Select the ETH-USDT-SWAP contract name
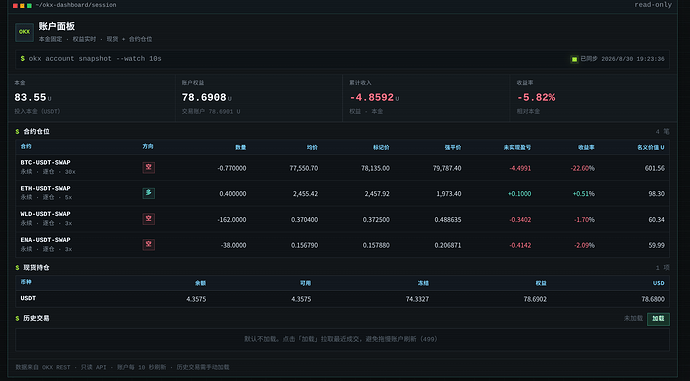The width and height of the screenshot is (690, 381). tap(45, 188)
